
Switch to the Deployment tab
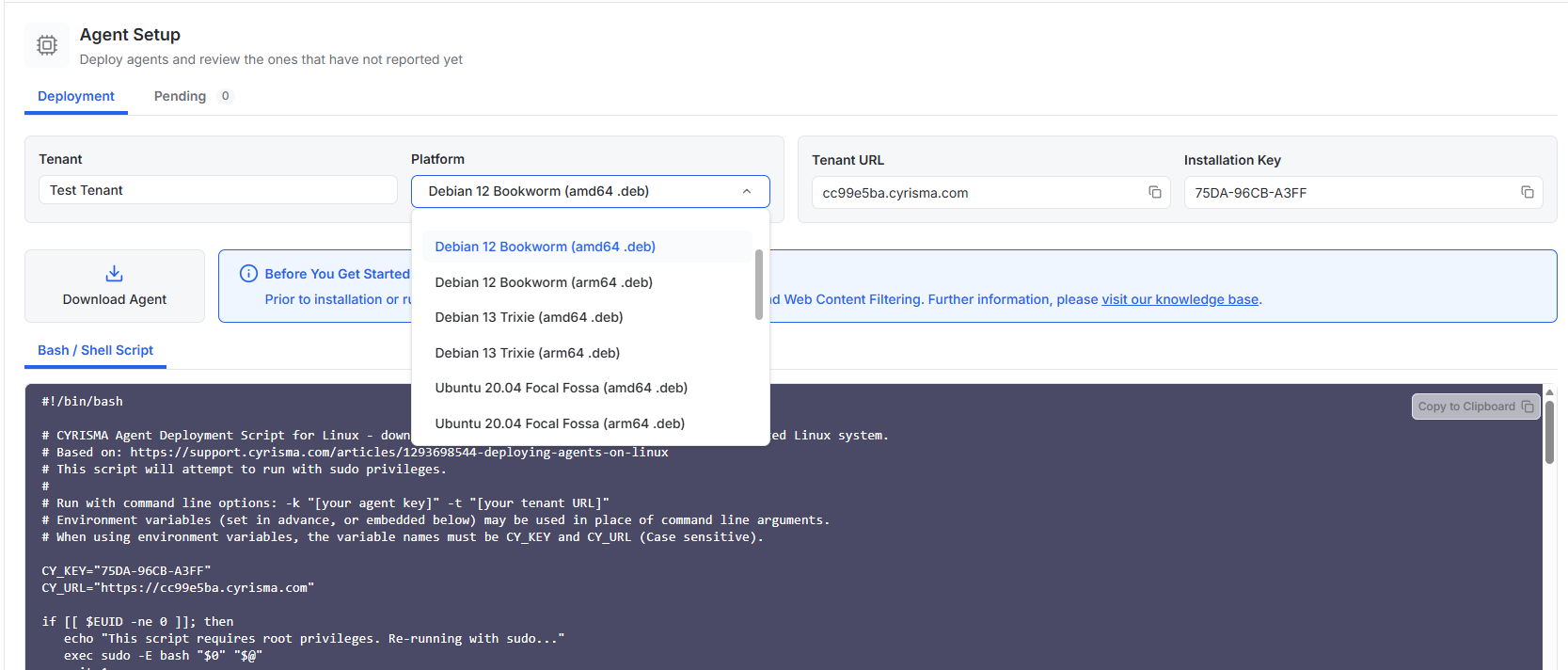[76, 96]
